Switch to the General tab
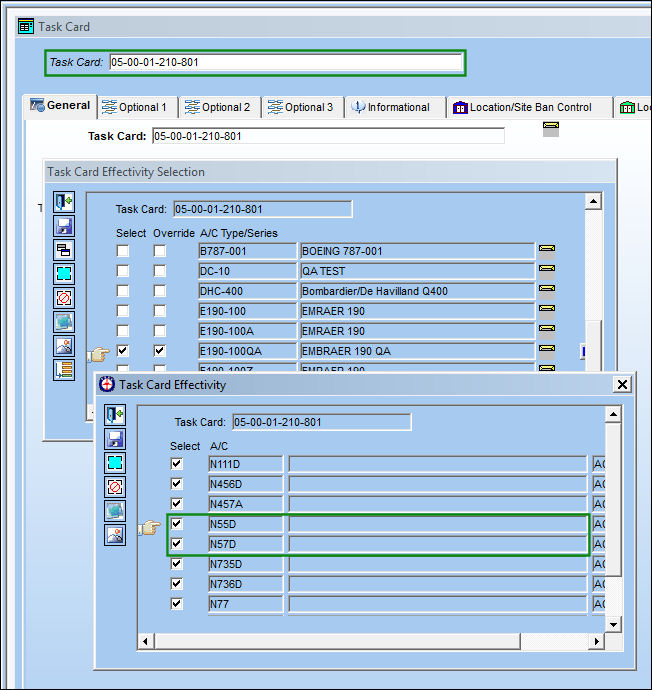This screenshot has width=652, height=690. click(60, 106)
